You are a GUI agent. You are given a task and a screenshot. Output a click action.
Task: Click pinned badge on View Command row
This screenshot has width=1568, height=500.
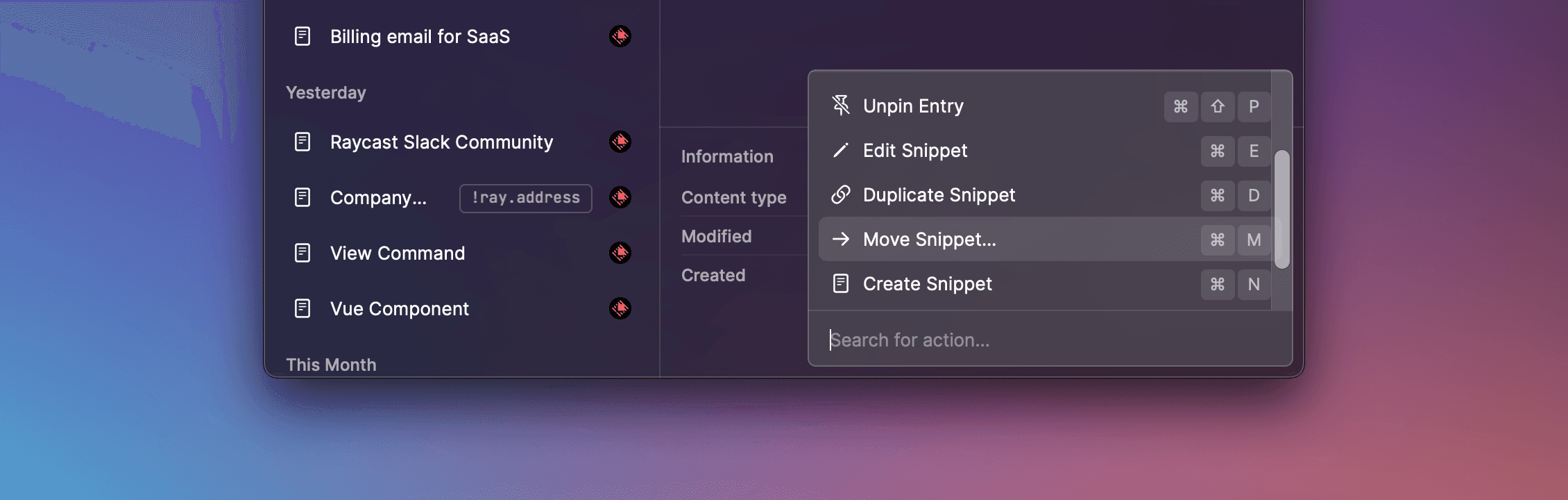[x=620, y=253]
